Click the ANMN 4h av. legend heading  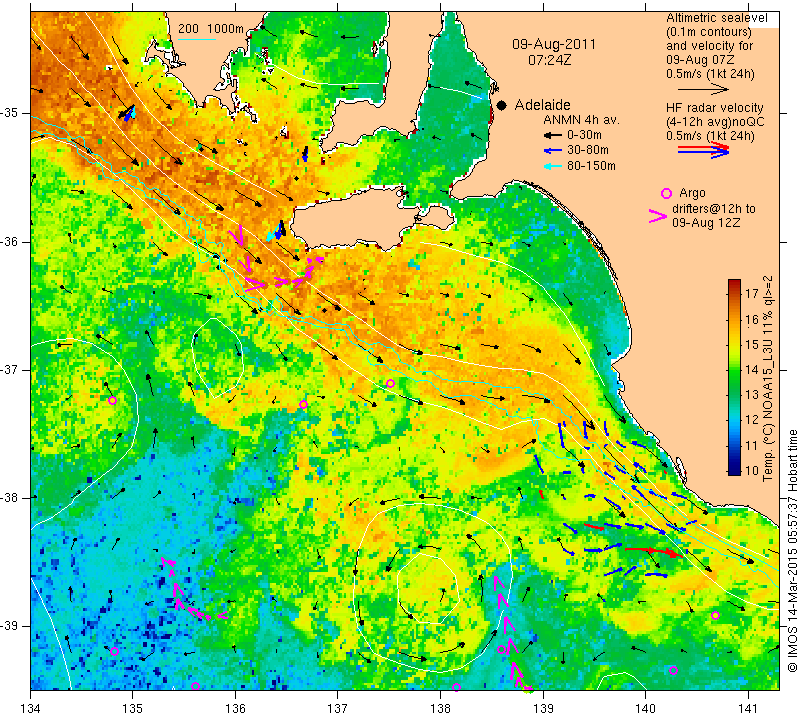click(x=581, y=120)
